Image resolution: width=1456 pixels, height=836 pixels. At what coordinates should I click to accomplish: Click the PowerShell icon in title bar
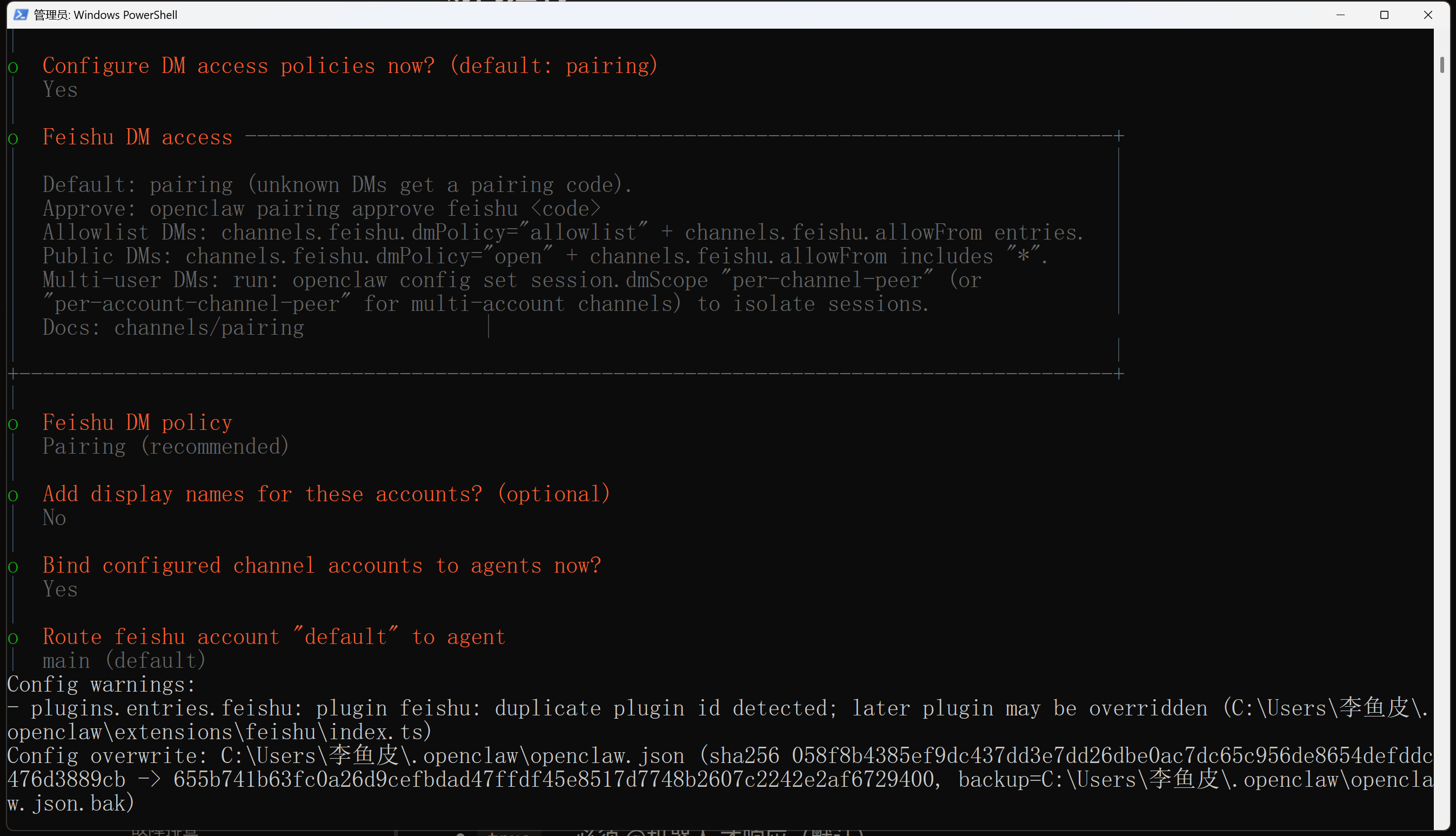click(x=21, y=15)
